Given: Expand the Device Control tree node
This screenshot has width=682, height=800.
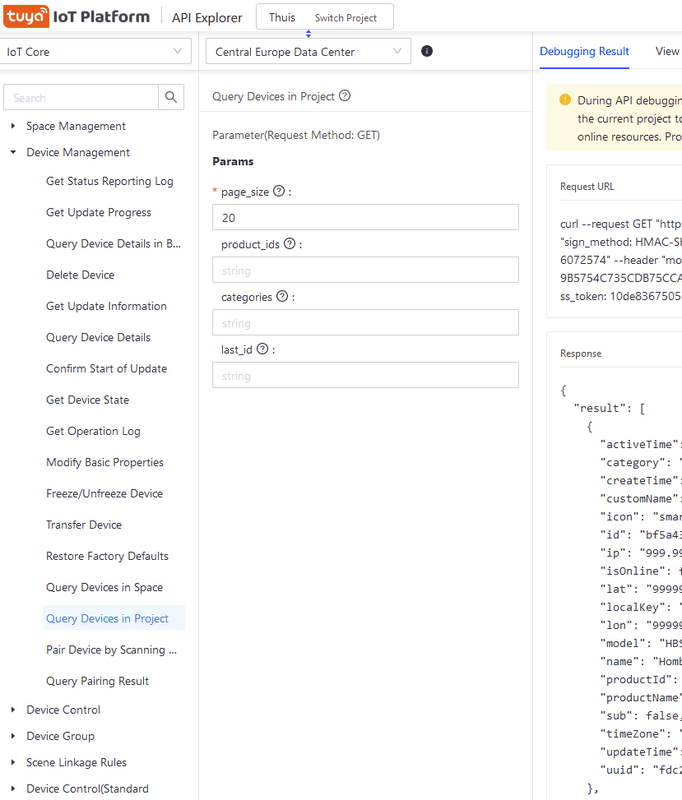Looking at the screenshot, I should click(x=14, y=710).
